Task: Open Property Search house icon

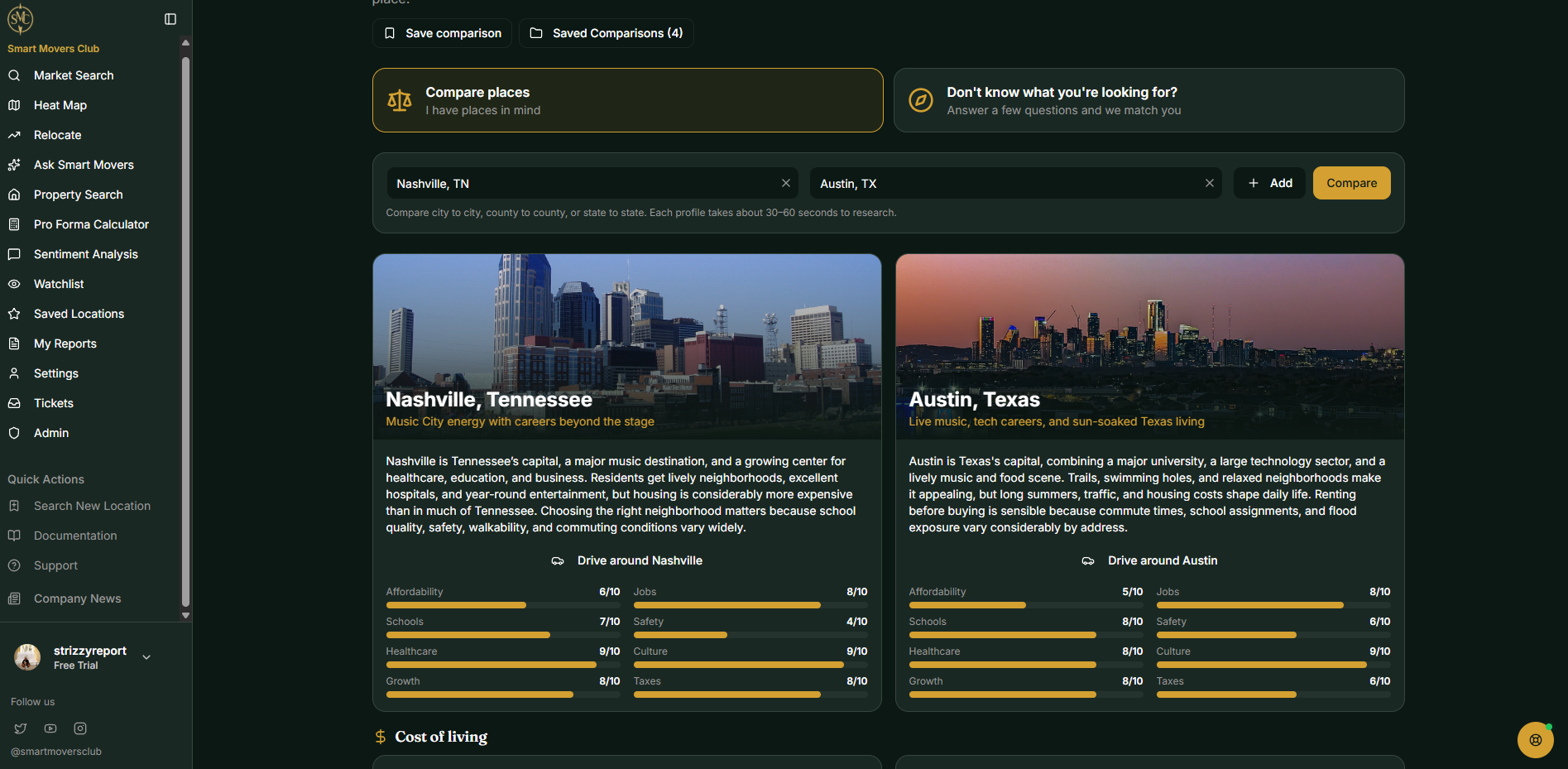Action: pos(14,195)
